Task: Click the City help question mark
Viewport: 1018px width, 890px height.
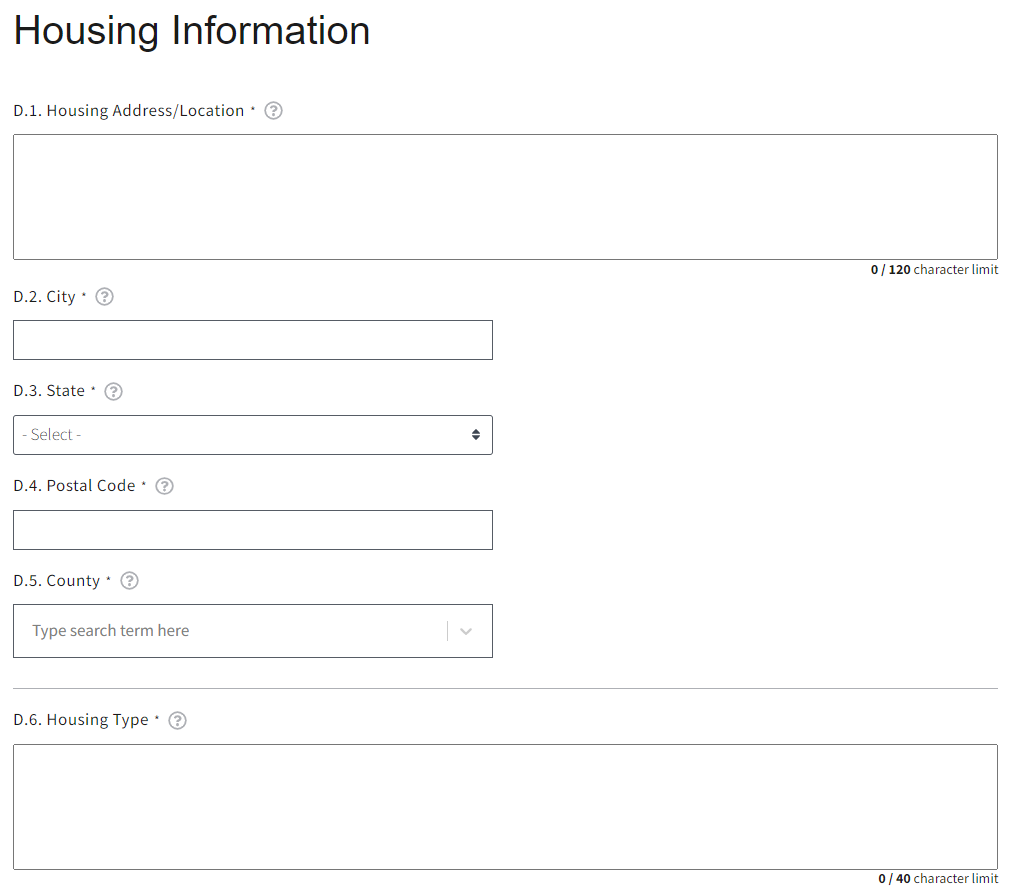Action: tap(104, 297)
